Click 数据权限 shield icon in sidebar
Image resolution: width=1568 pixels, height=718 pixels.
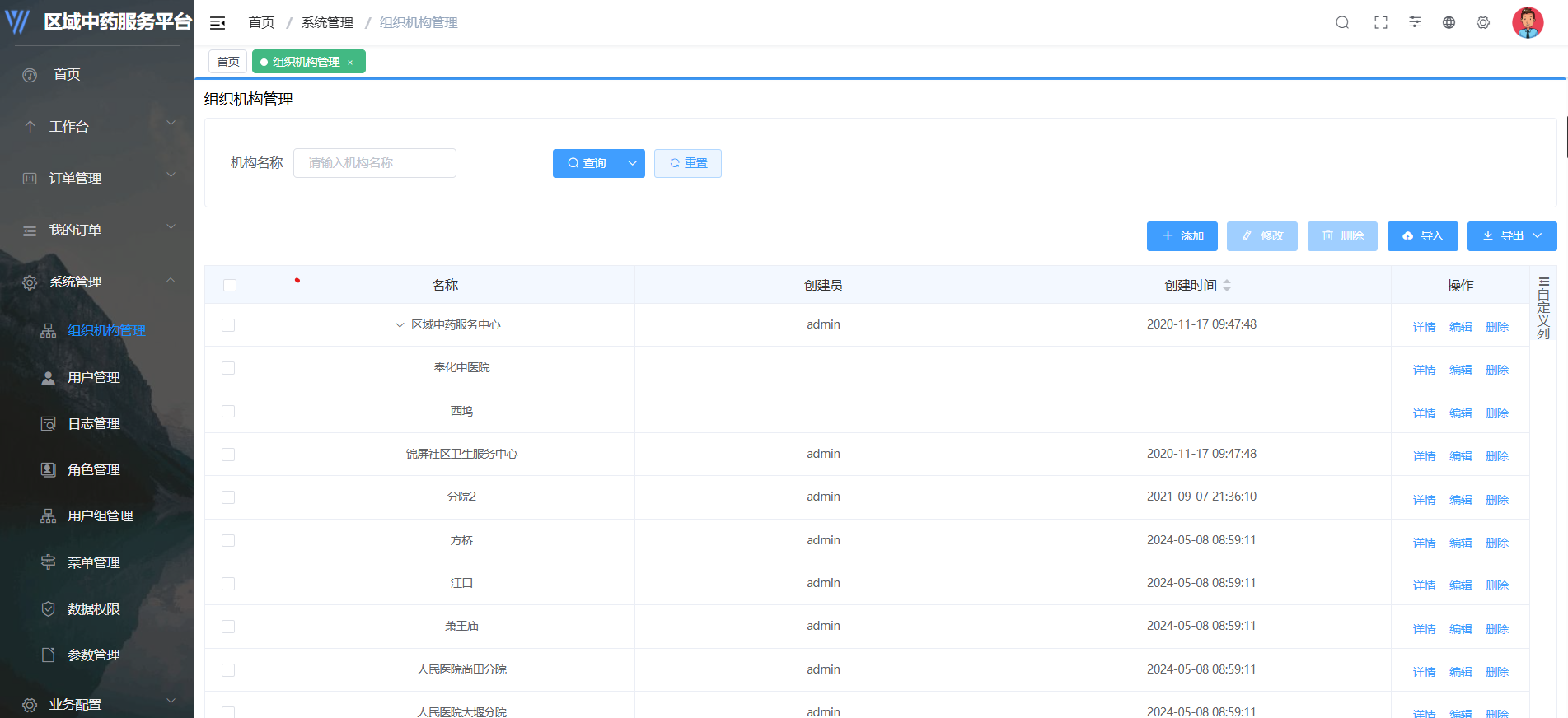click(x=49, y=609)
